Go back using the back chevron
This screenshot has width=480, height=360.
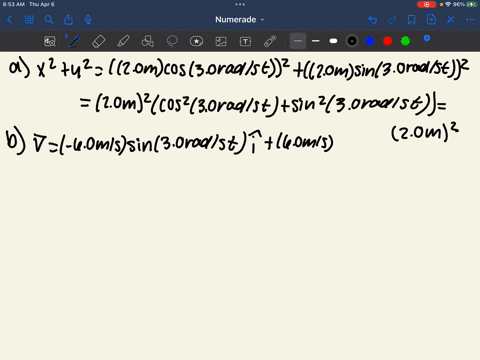click(x=9, y=20)
